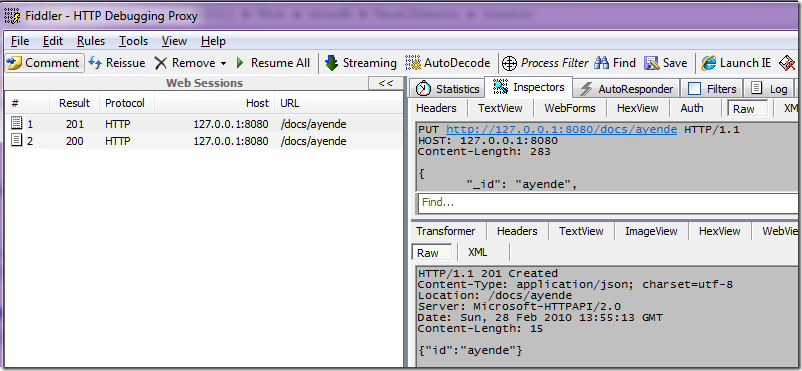This screenshot has width=802, height=371.
Task: Open the response XML tab
Action: 478,252
